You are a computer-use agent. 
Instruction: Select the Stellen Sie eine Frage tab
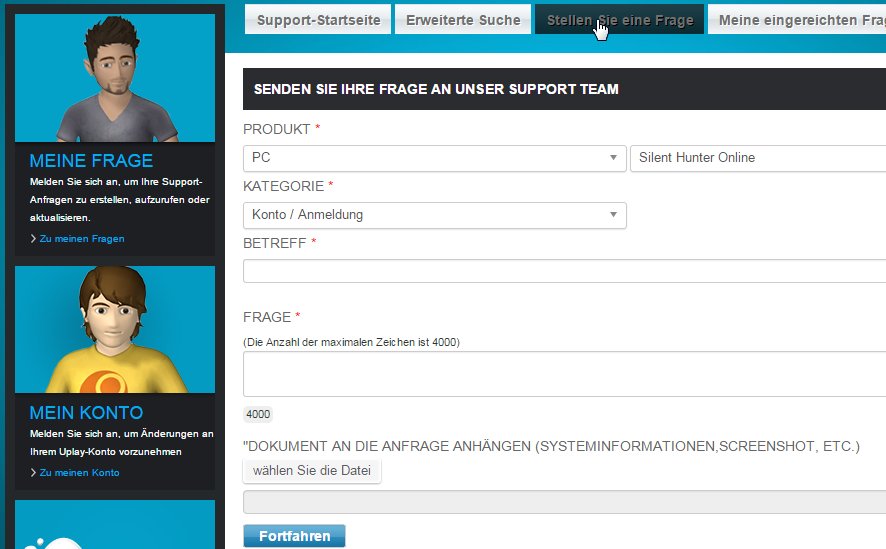click(x=619, y=20)
